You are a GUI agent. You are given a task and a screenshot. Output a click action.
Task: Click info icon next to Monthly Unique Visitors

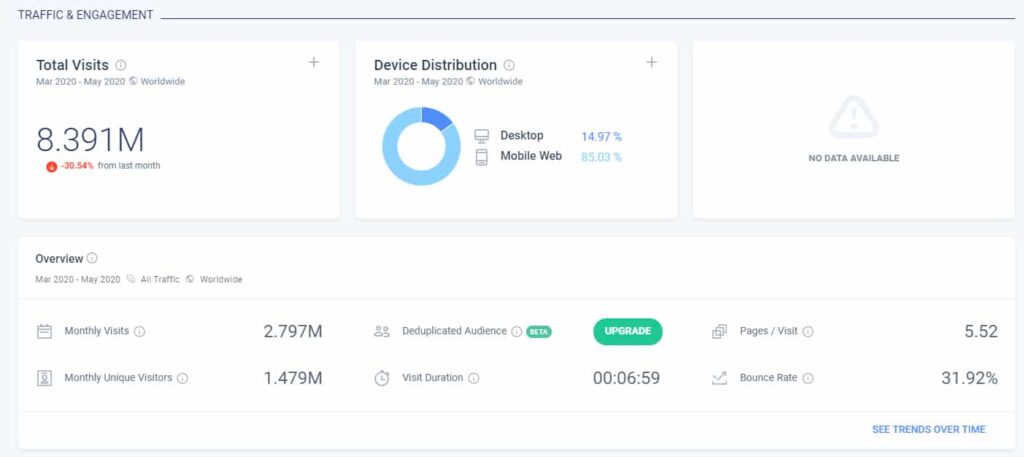pyautogui.click(x=183, y=378)
